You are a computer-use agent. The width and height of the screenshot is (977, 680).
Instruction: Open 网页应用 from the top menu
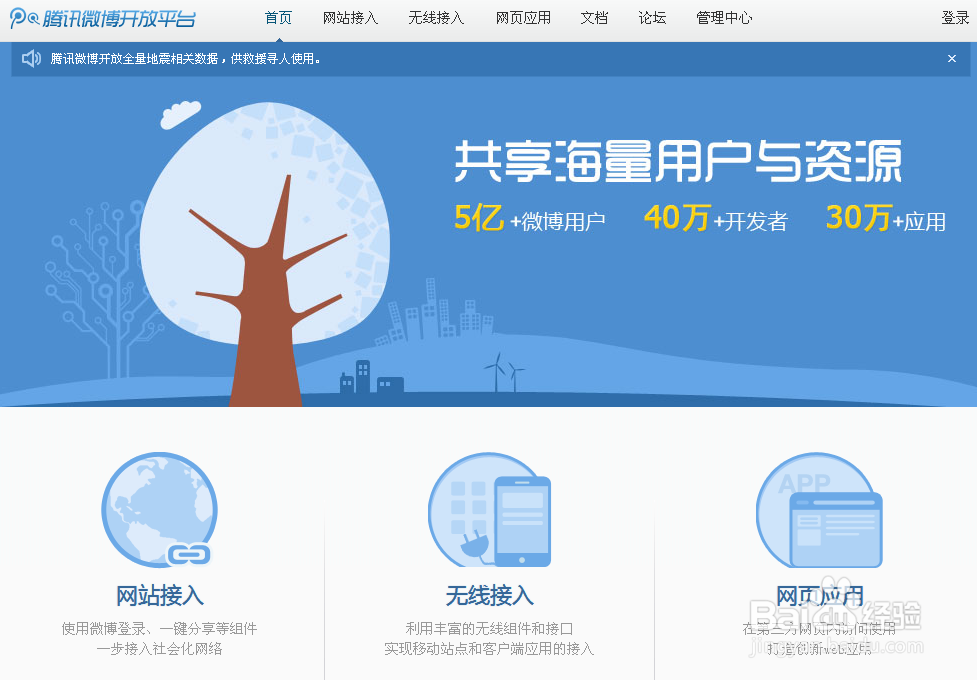coord(523,18)
